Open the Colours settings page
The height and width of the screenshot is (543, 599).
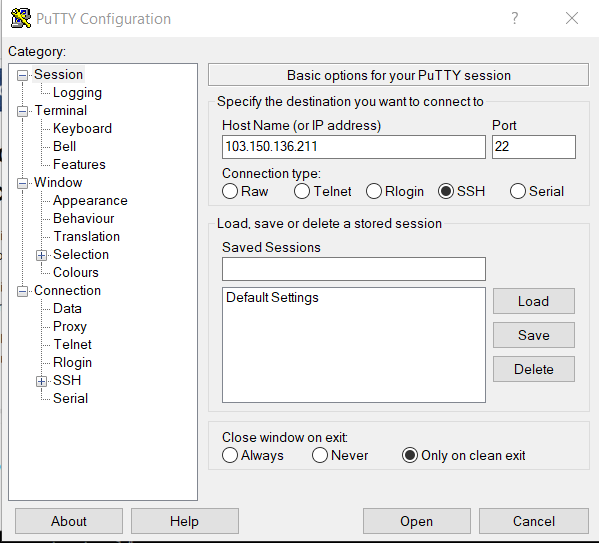(76, 272)
